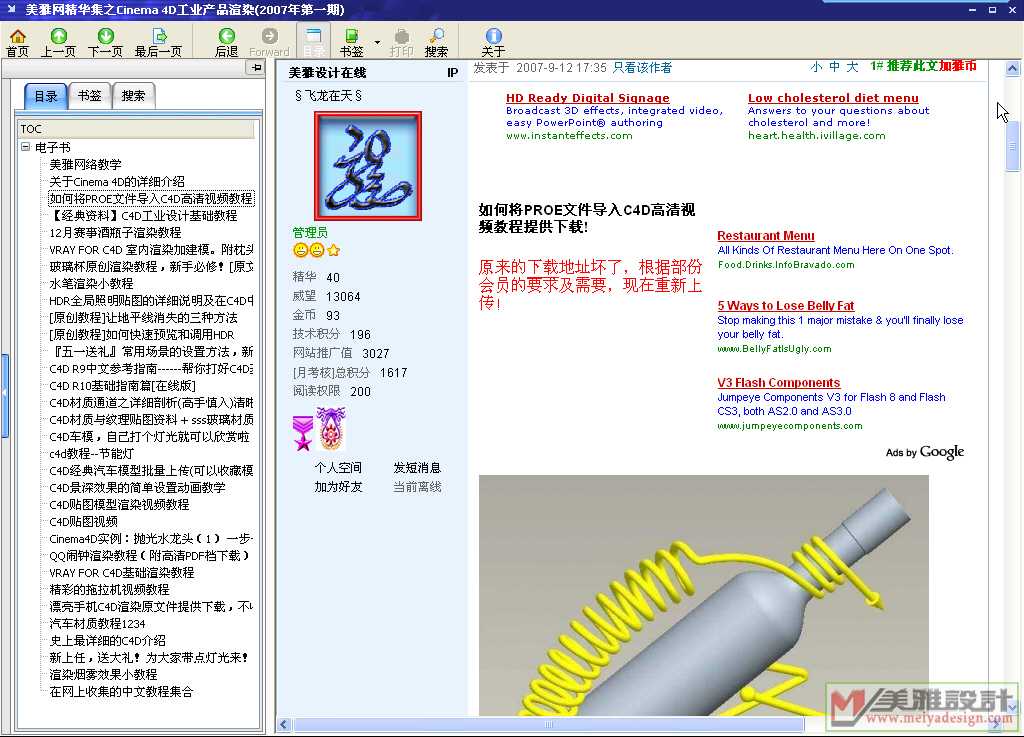
Task: Switch to the 目录 tab
Action: pyautogui.click(x=46, y=97)
